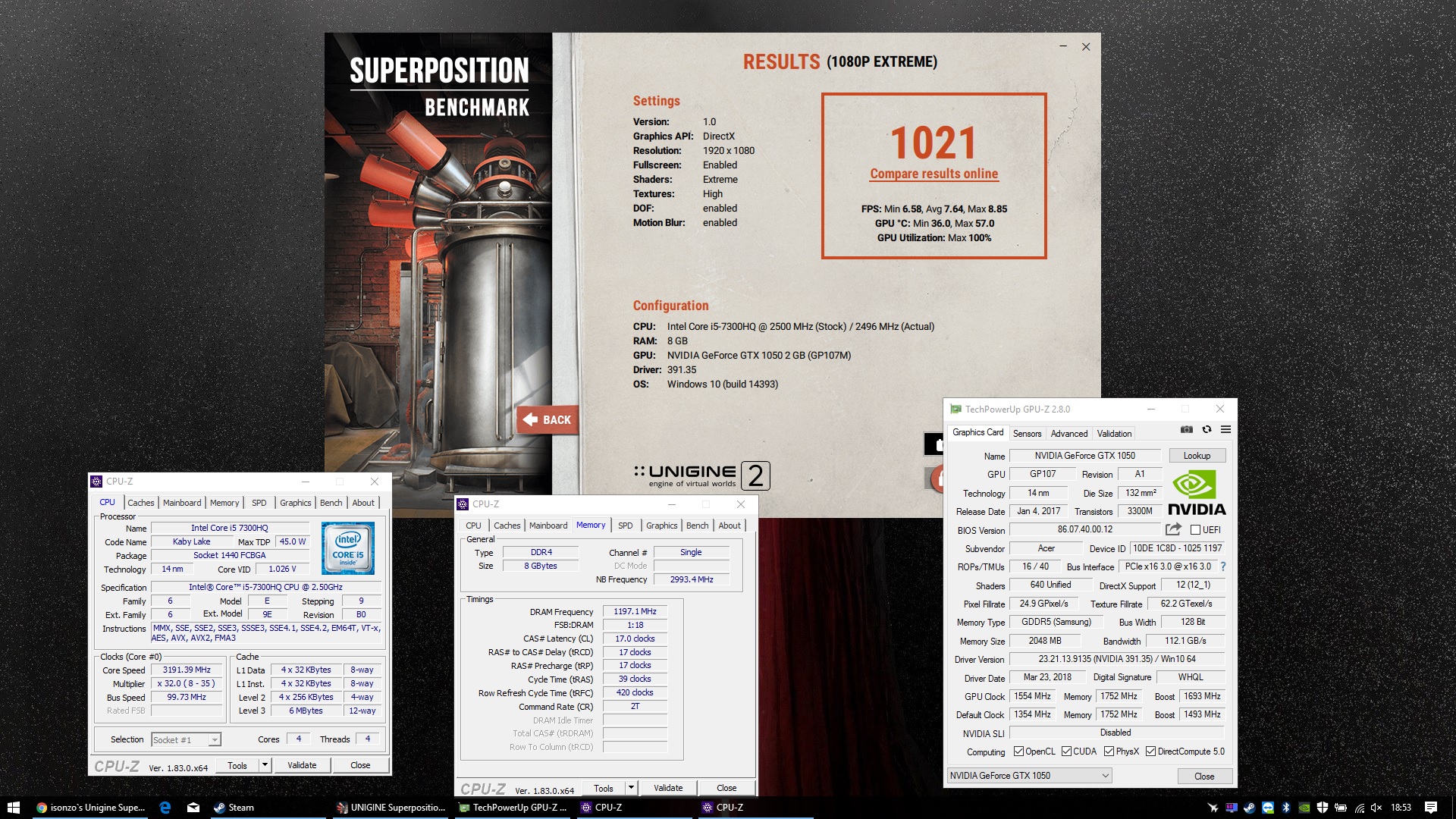Open Chrome window in the taskbar
1456x819 pixels.
click(x=91, y=808)
